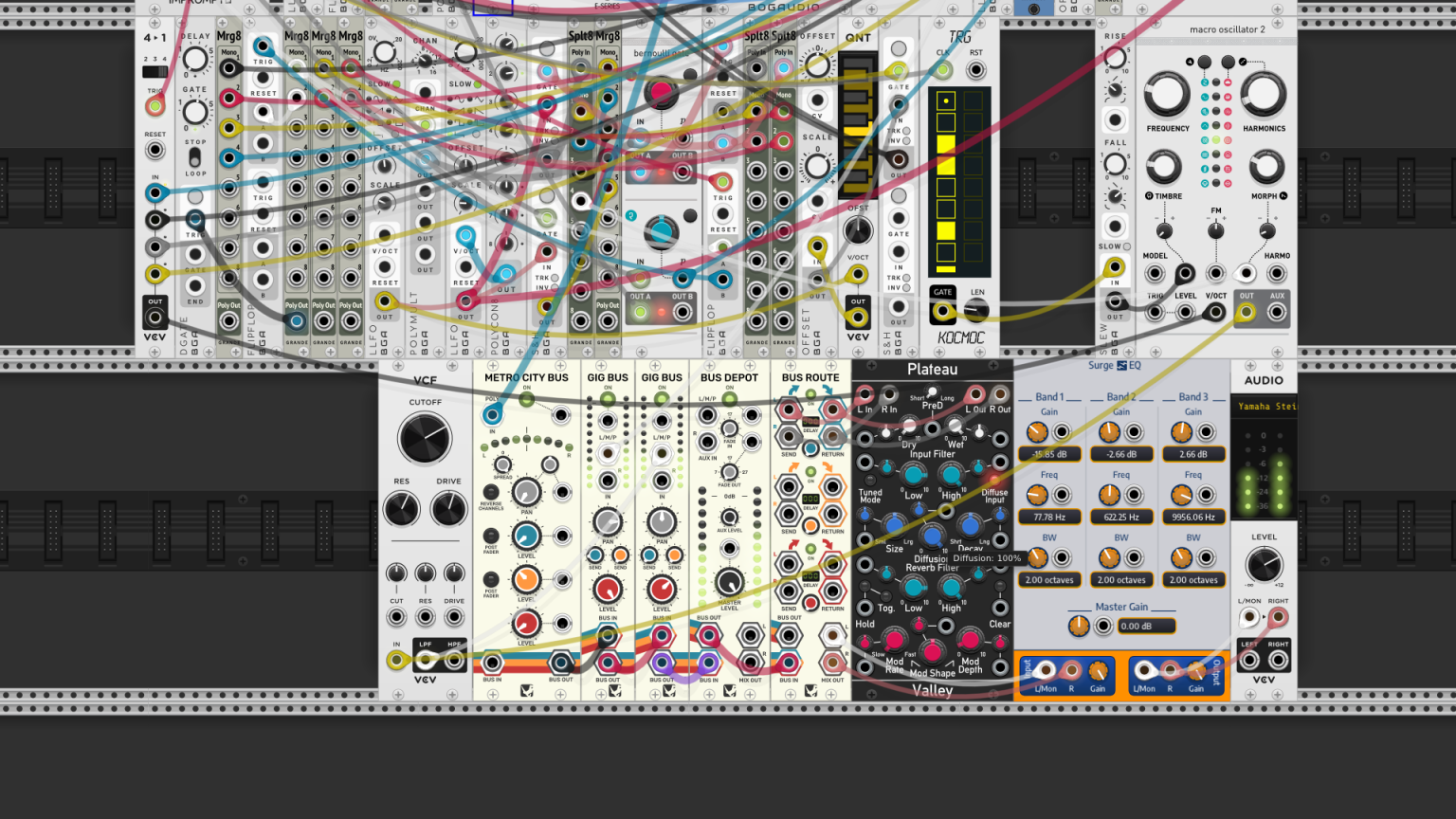1456x819 pixels.
Task: Click the TRG module RST input jack
Action: [x=975, y=69]
